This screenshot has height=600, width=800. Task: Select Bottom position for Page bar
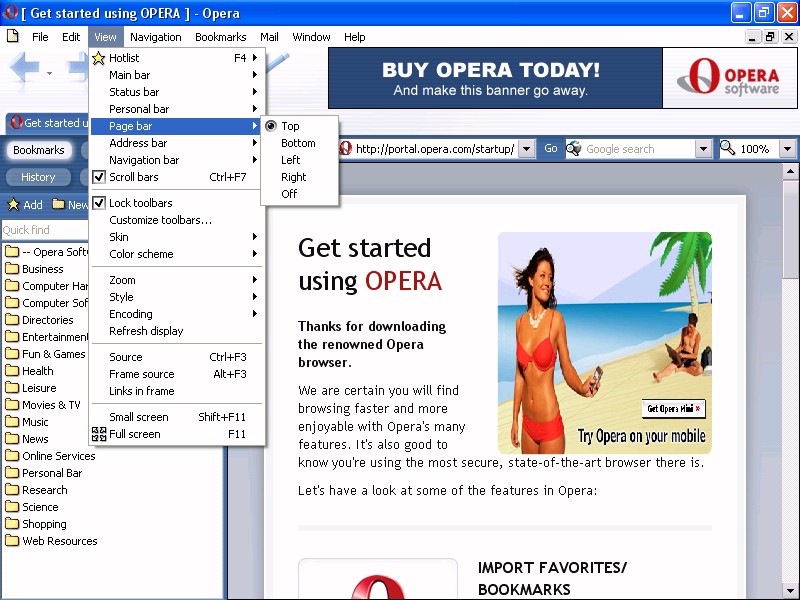299,143
